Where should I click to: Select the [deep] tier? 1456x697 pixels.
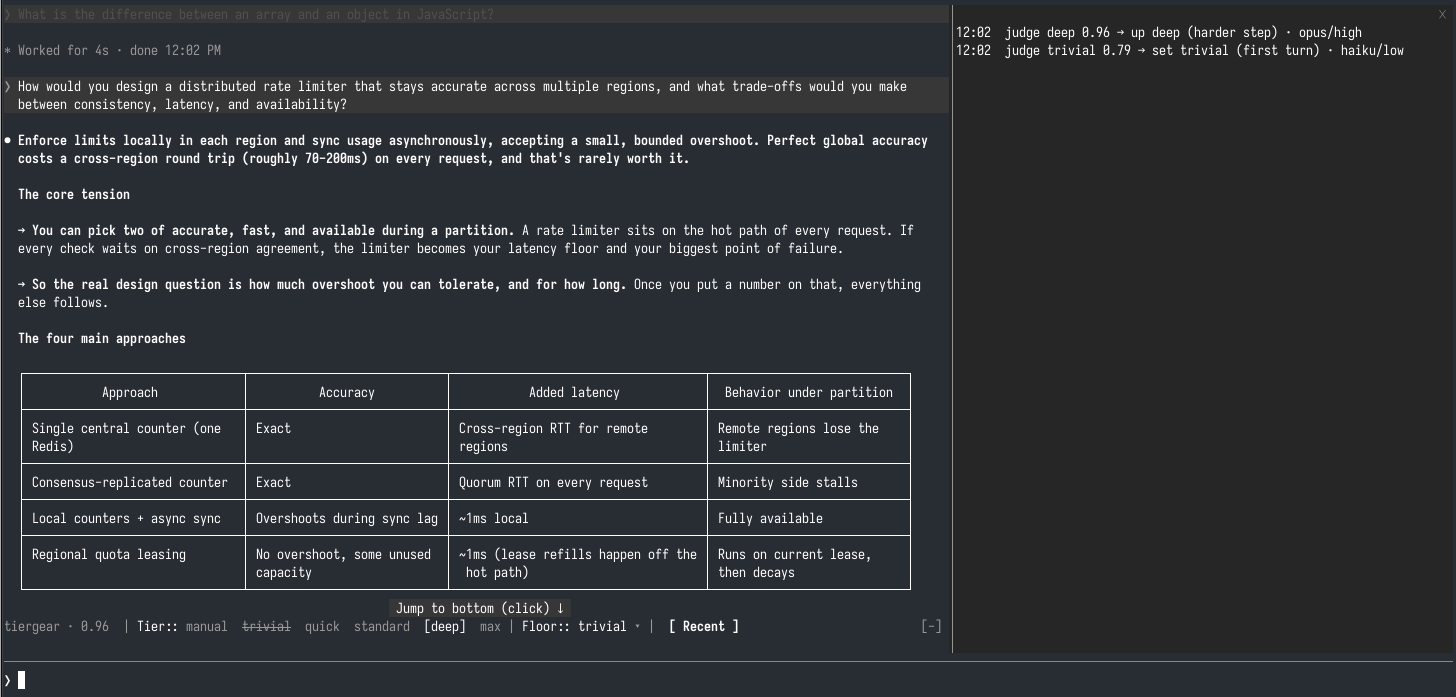(x=445, y=626)
